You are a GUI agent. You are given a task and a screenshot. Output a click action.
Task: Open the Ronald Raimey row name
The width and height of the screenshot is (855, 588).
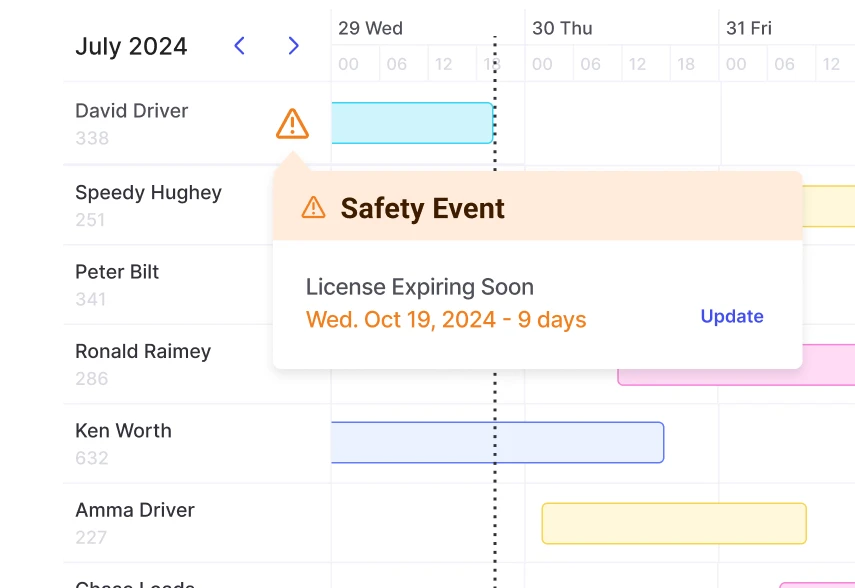[x=143, y=352]
